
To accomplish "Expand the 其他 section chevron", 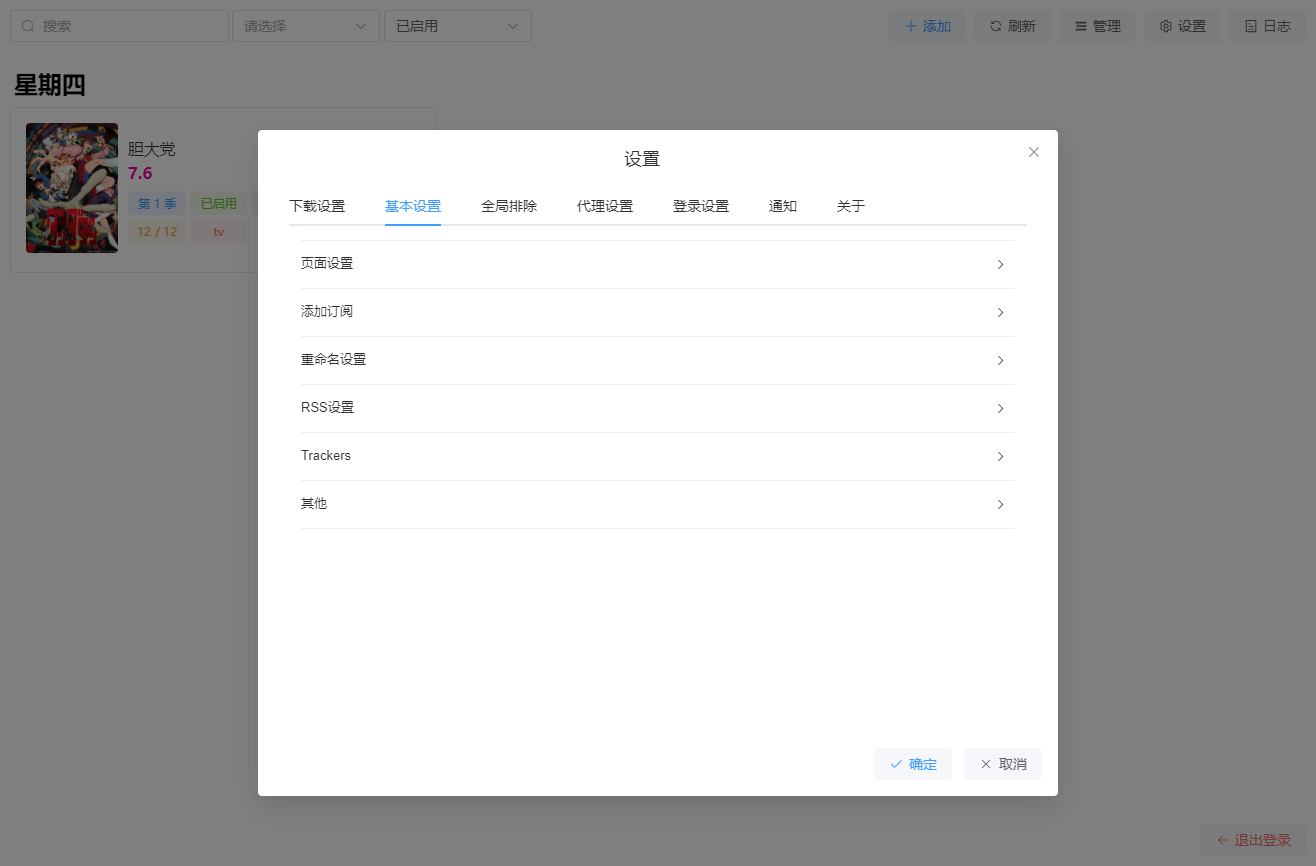I will pos(1000,505).
